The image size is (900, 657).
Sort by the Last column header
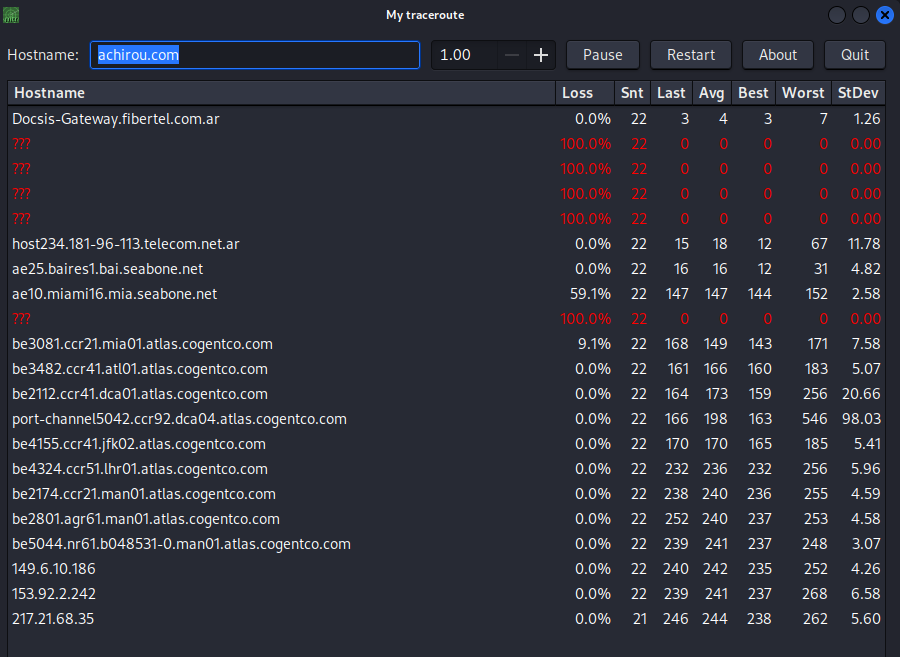(672, 93)
